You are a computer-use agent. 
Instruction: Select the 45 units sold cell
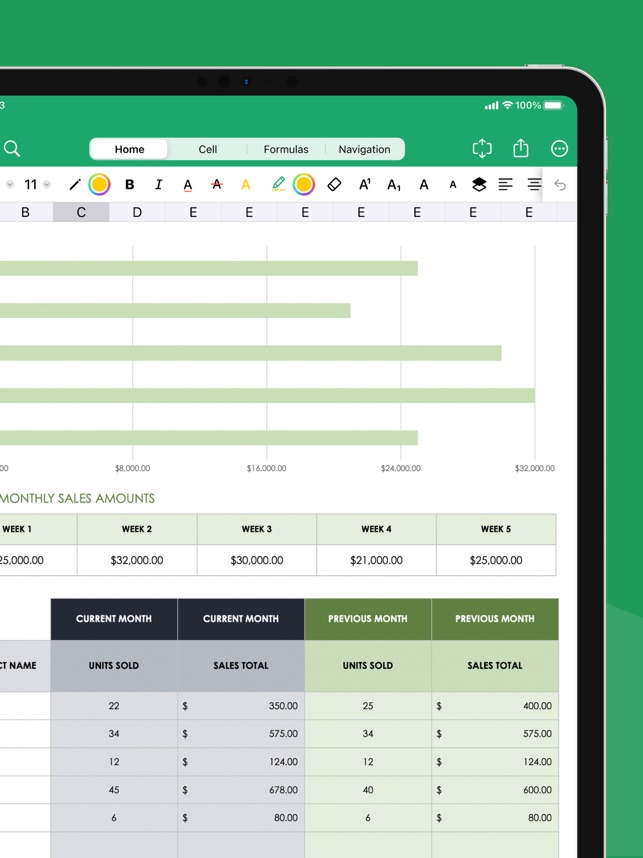click(114, 790)
